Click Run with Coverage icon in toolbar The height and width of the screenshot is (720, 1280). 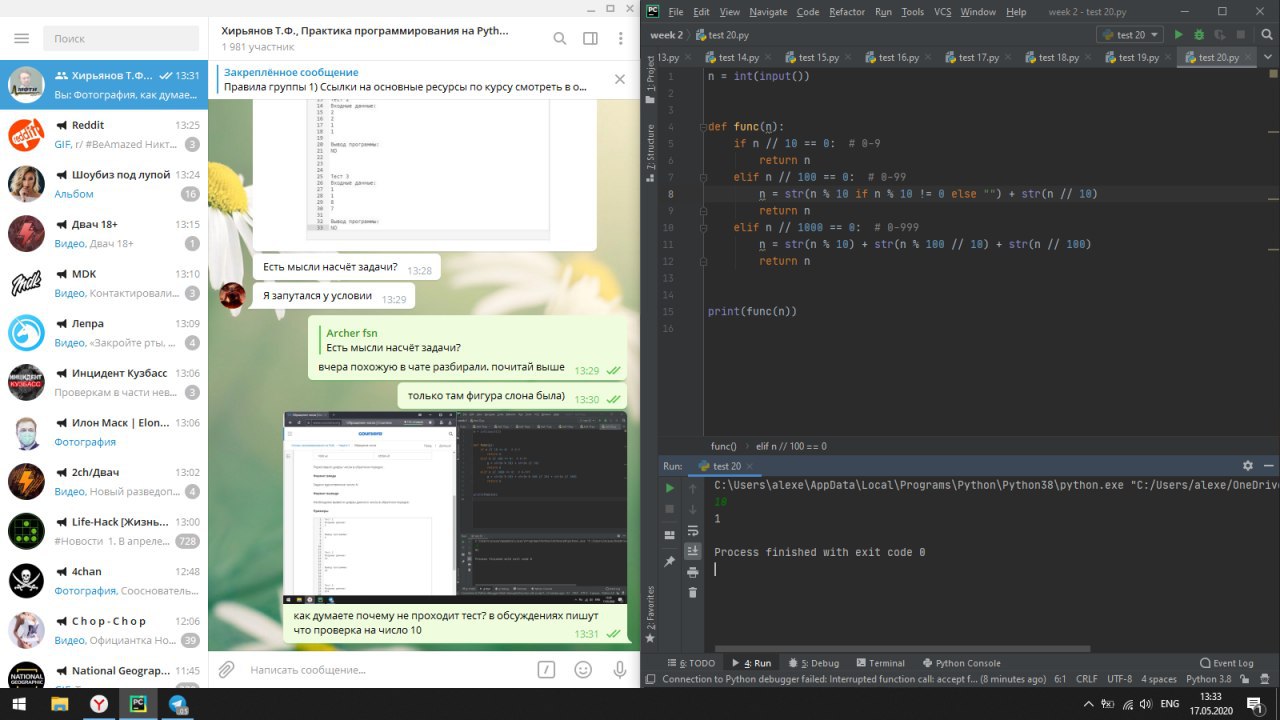pos(1220,35)
